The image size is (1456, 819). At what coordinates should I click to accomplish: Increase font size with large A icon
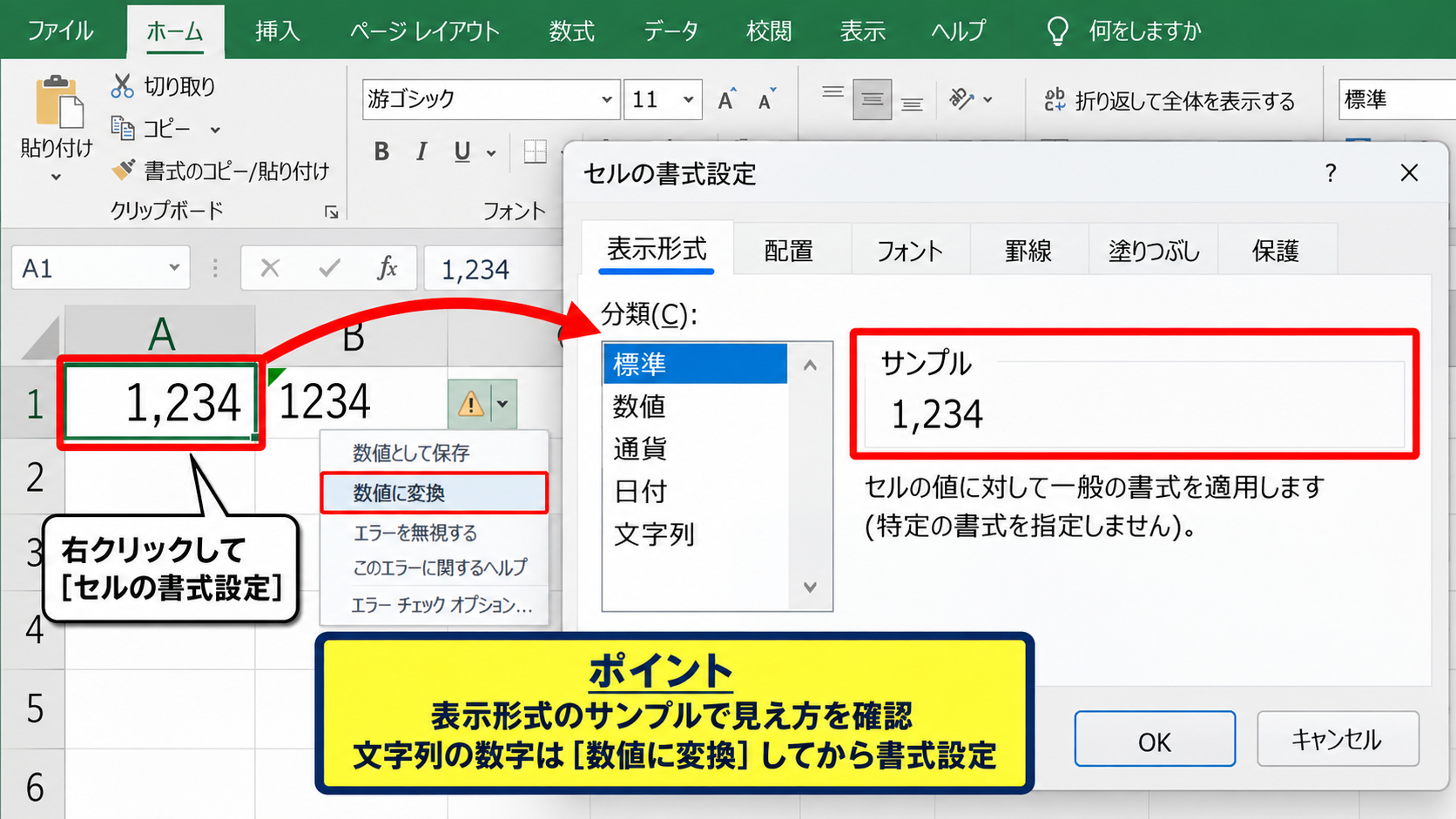[726, 100]
